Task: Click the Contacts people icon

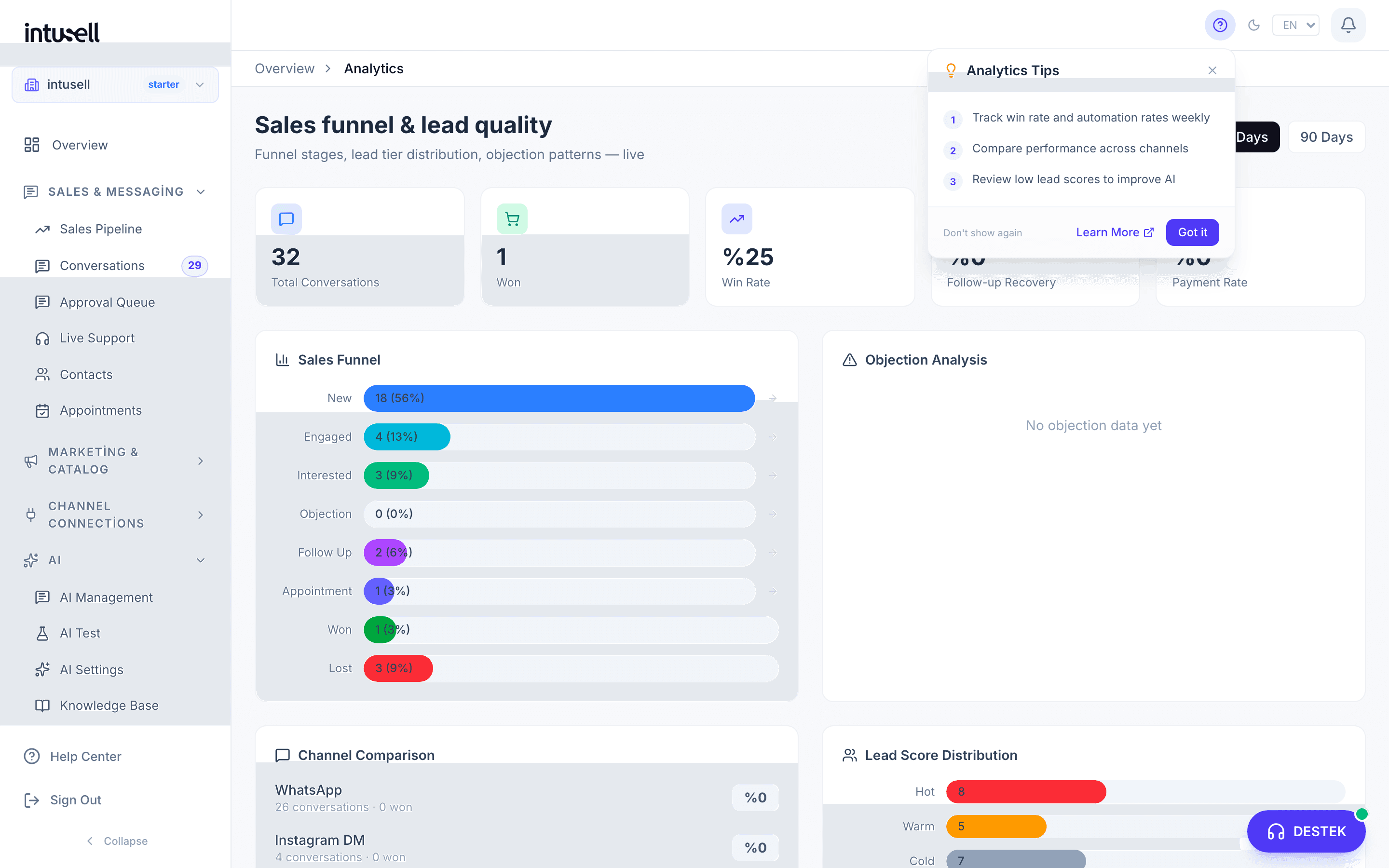Action: point(42,375)
